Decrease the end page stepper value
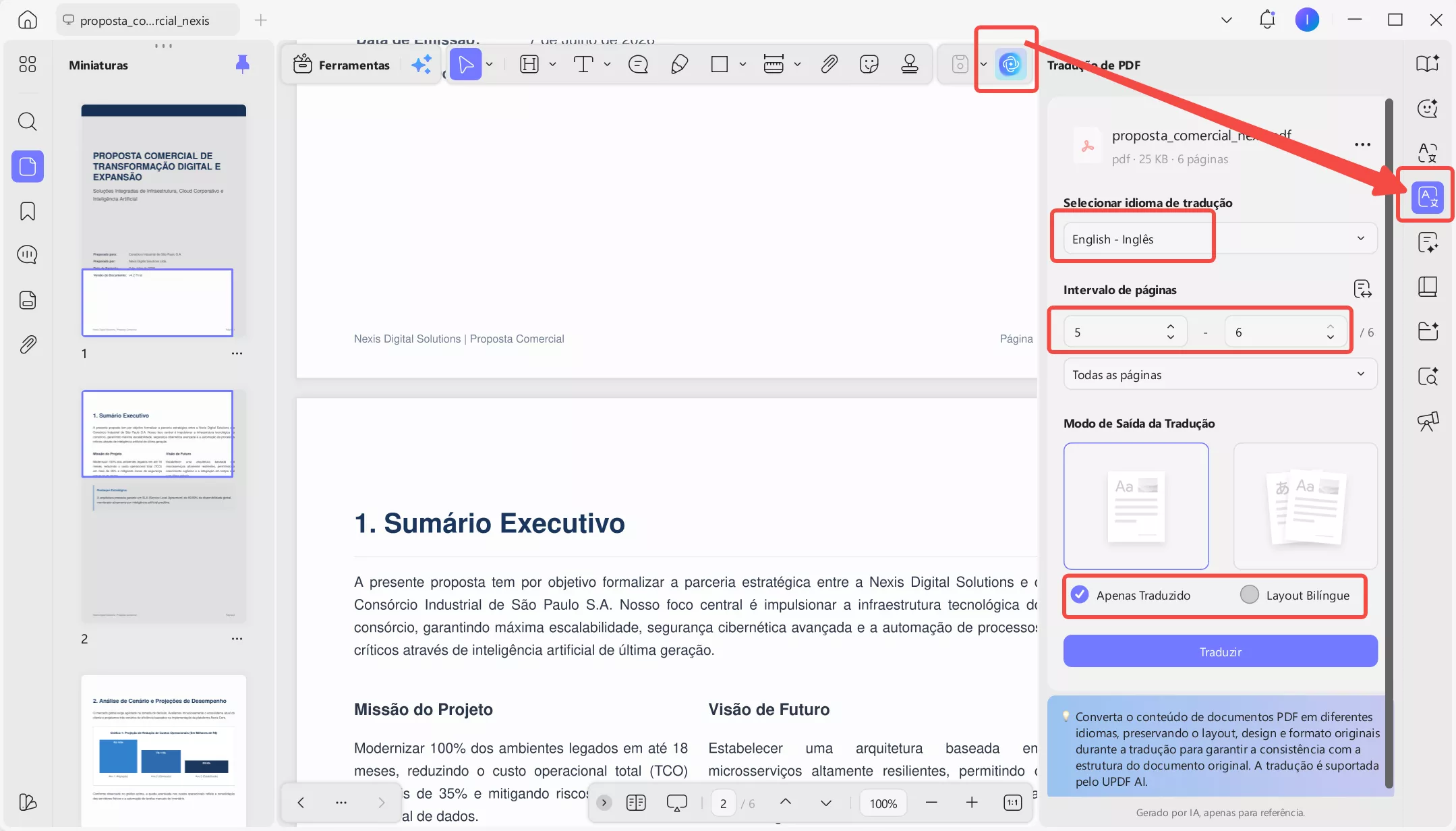 (x=1330, y=337)
